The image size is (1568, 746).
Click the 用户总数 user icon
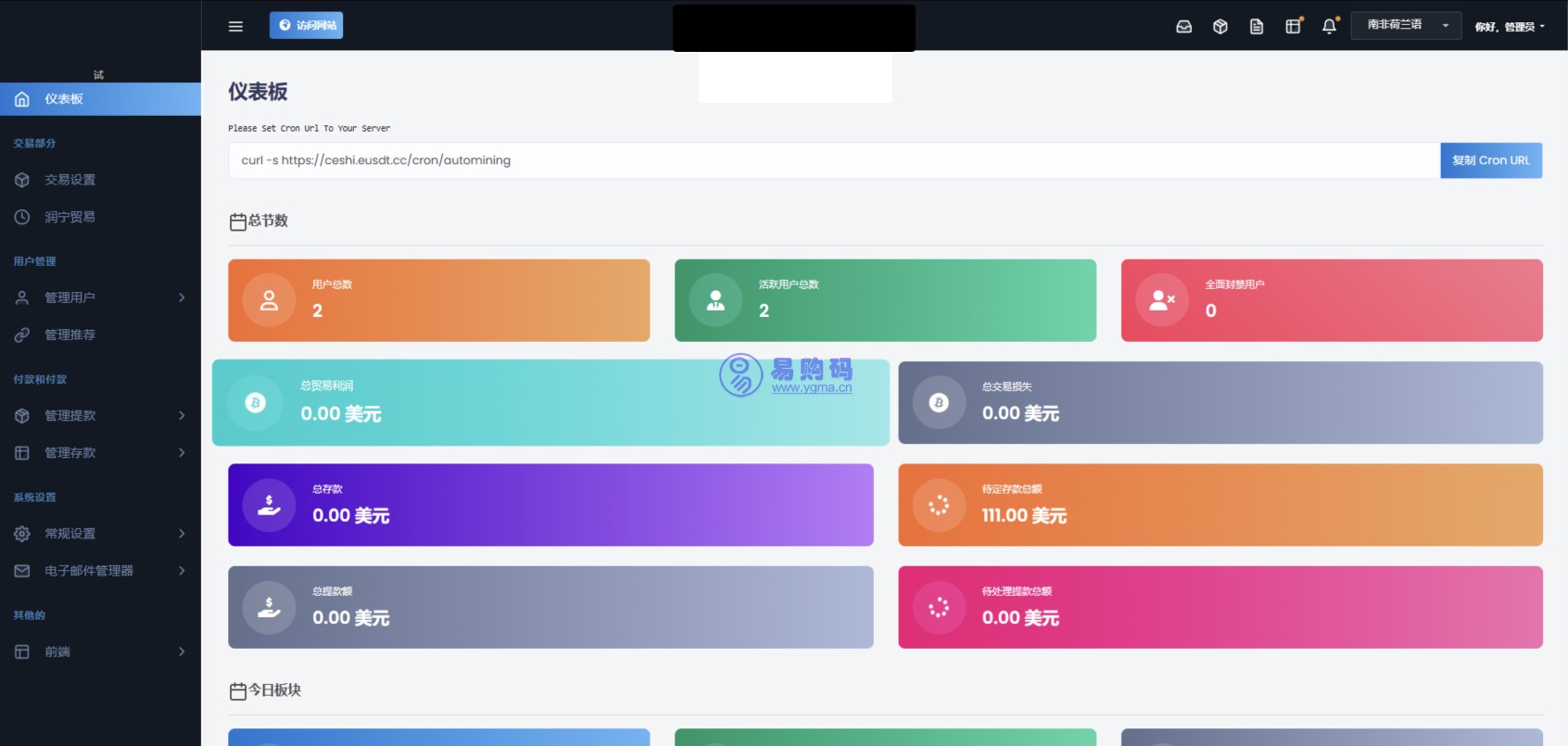coord(269,300)
